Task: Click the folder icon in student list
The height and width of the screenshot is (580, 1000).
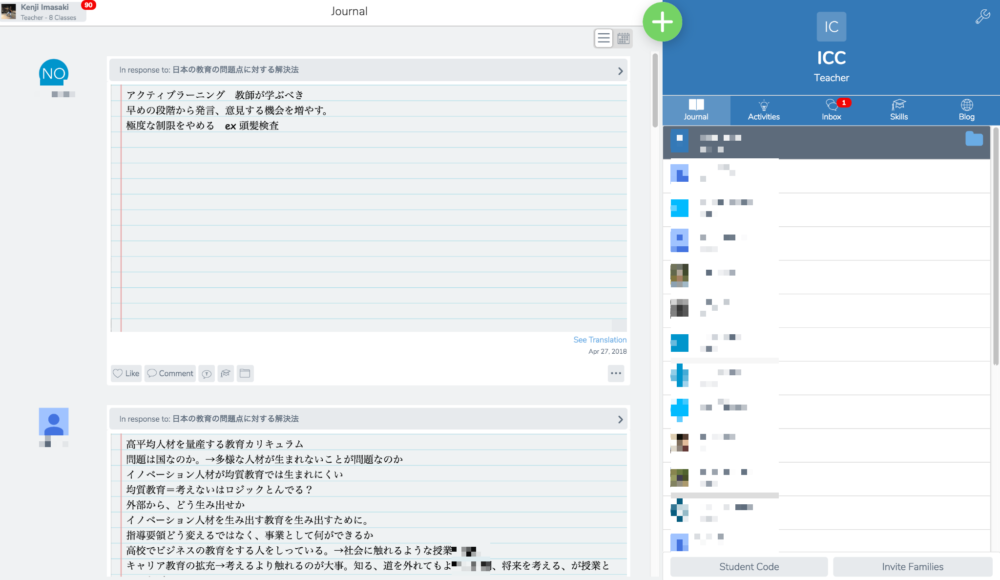Action: (x=973, y=139)
